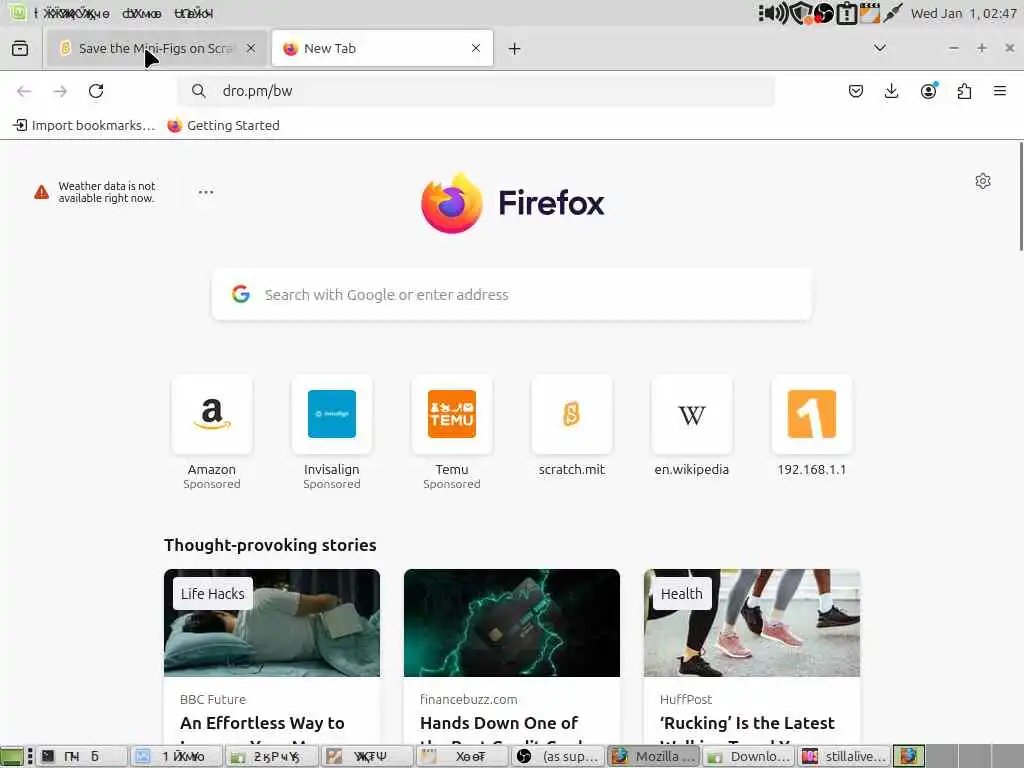Click the Firefox View icon beside the tabs
Viewport: 1024px width, 768px height.
(20, 48)
